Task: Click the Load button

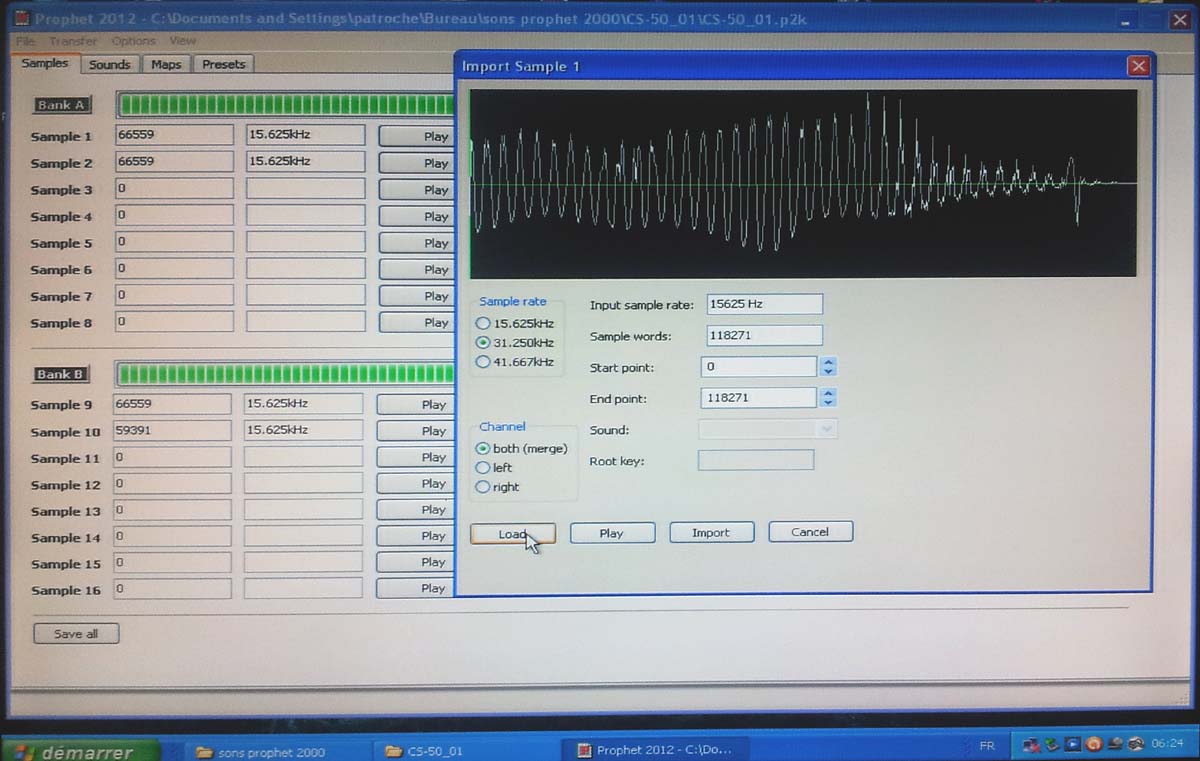Action: click(x=512, y=534)
